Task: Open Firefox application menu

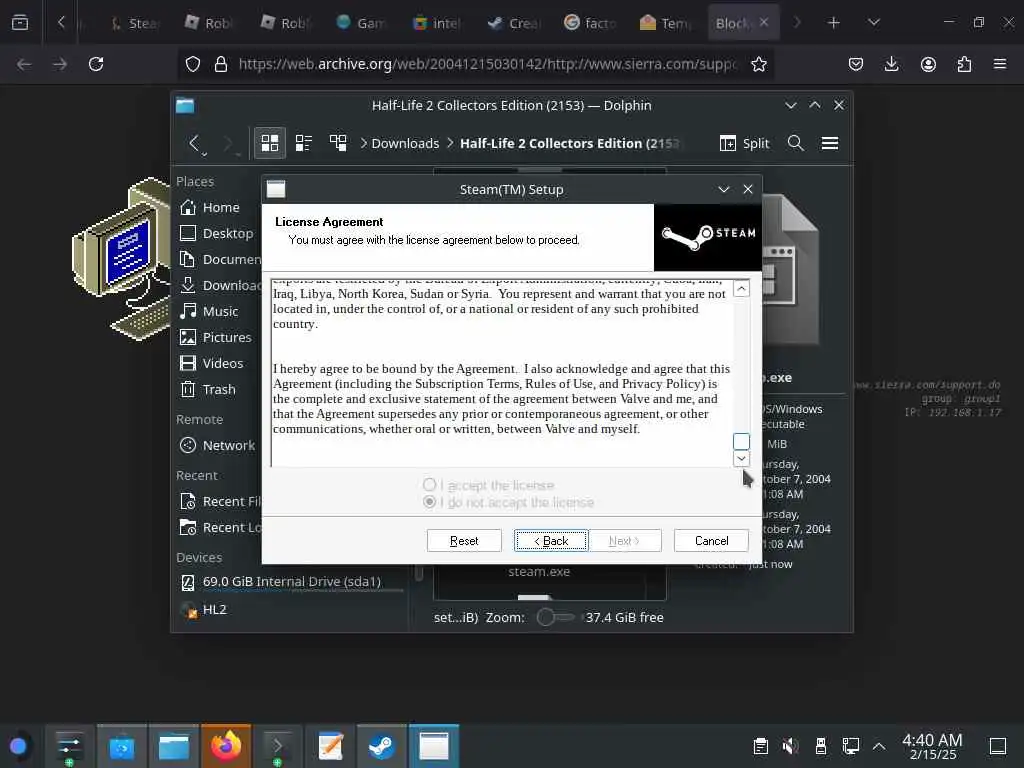Action: pos(1000,64)
